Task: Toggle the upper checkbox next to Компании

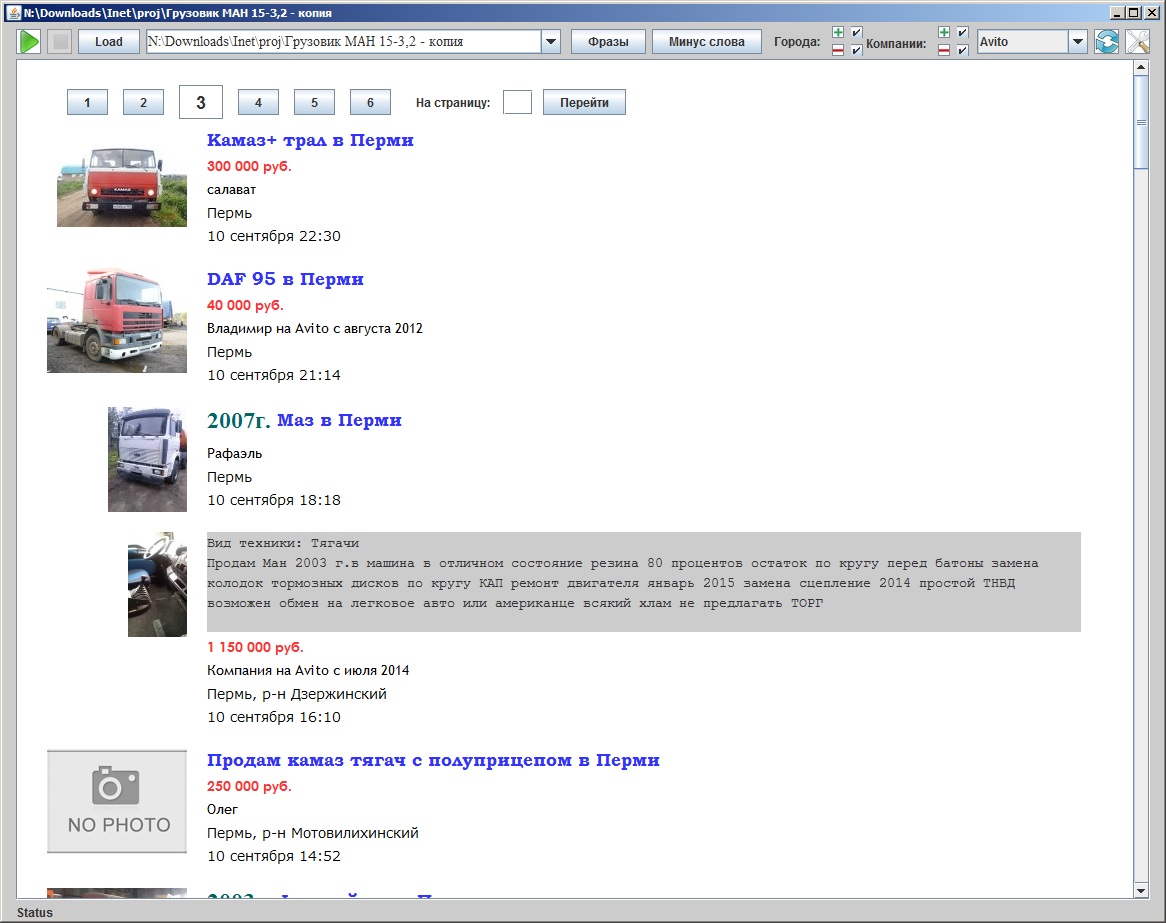Action: point(962,32)
